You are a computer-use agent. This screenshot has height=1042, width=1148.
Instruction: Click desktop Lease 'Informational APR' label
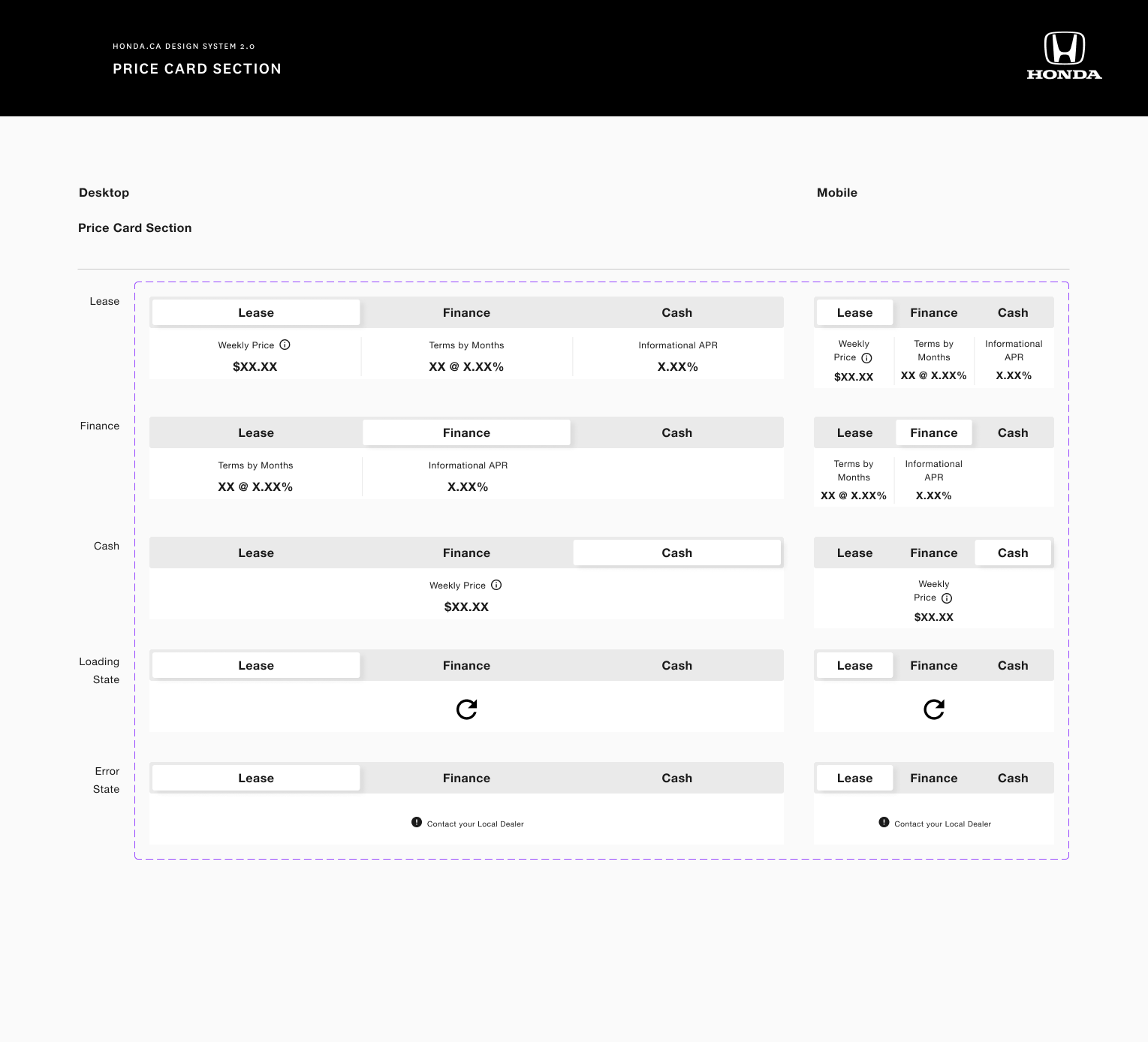click(678, 345)
